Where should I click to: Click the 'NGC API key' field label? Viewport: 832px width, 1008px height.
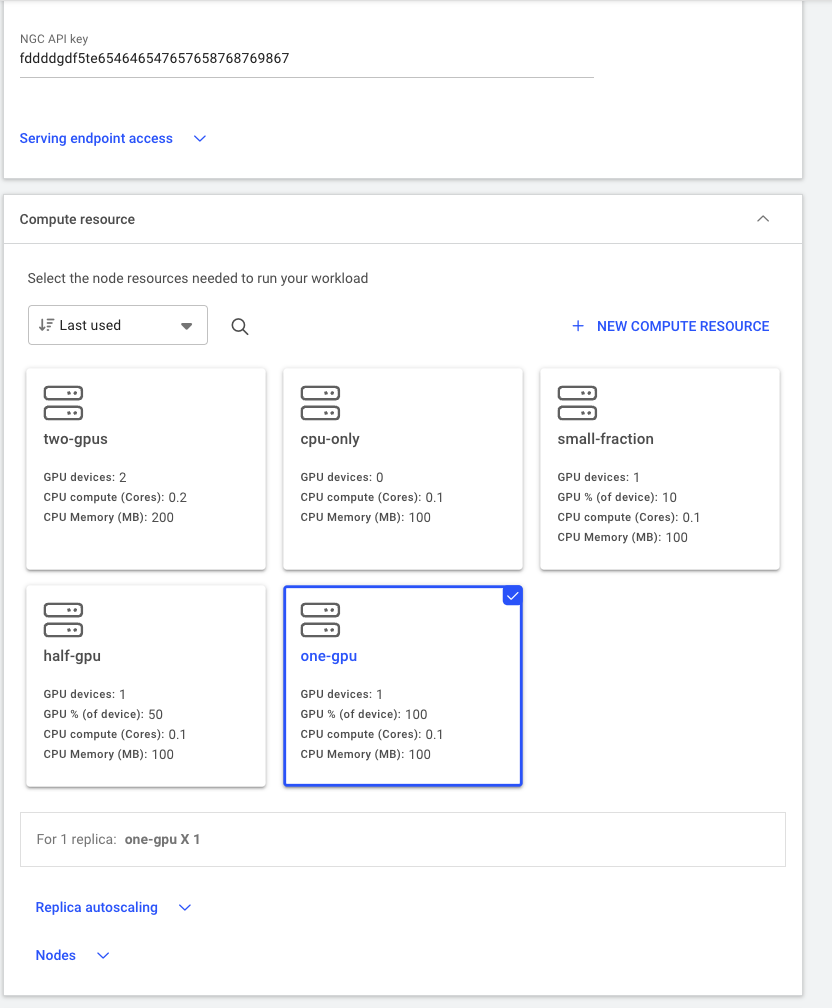[x=54, y=39]
